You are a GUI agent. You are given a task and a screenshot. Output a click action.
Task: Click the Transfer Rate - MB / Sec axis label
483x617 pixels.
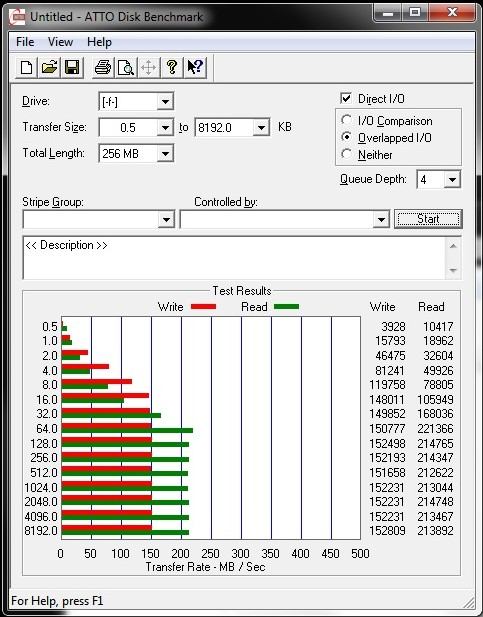coord(205,567)
